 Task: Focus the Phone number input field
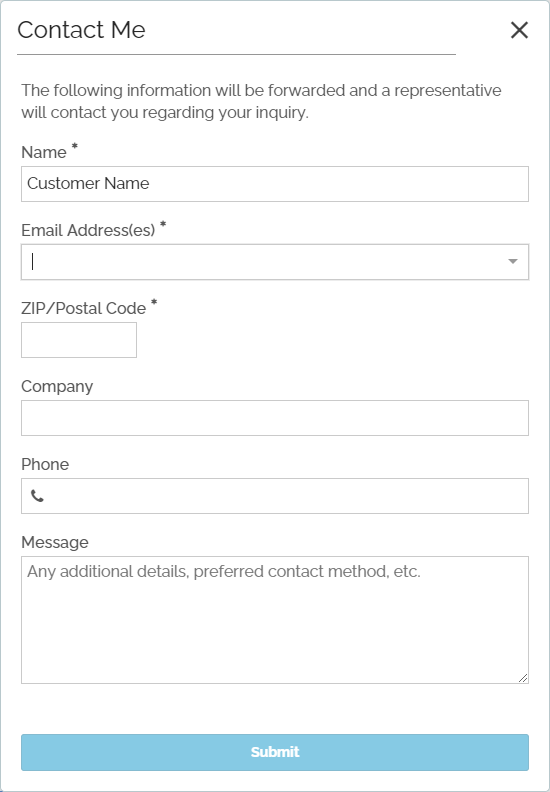click(x=275, y=496)
